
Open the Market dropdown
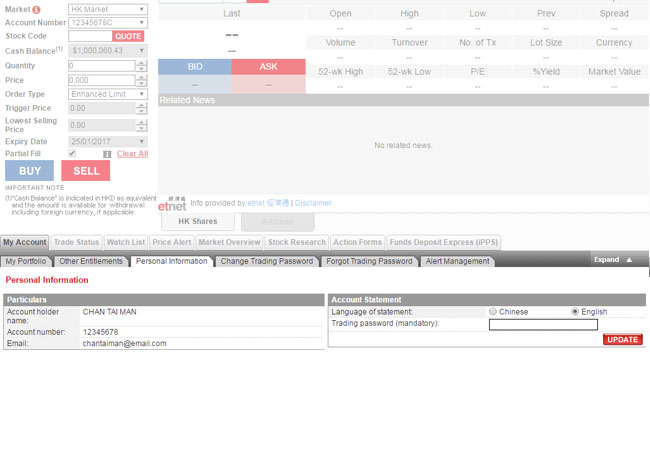coord(108,9)
